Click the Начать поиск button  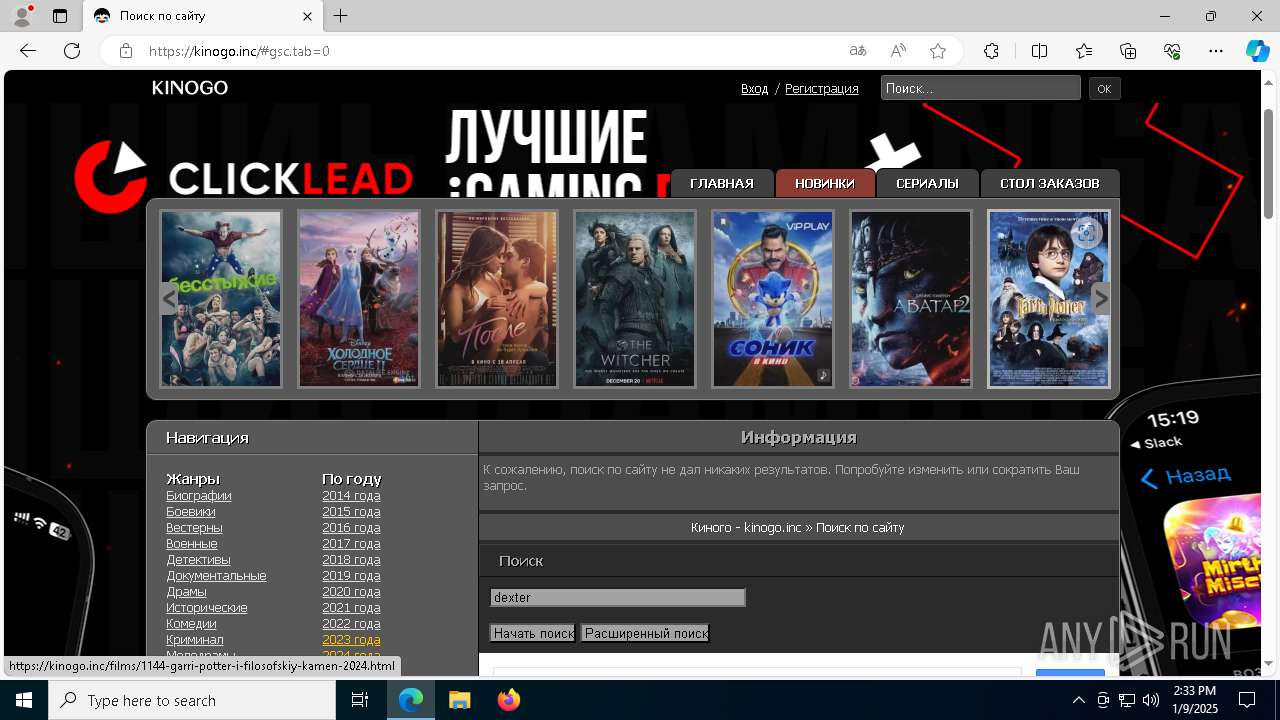[x=533, y=633]
